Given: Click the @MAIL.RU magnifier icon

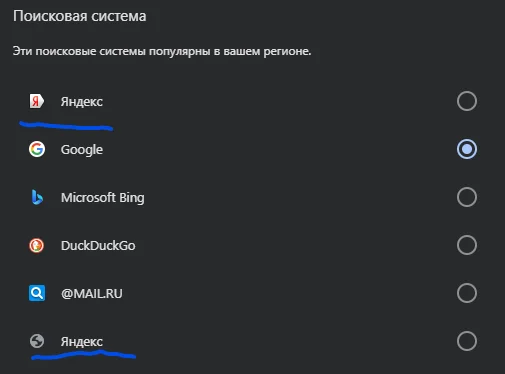Looking at the screenshot, I should click(x=37, y=293).
